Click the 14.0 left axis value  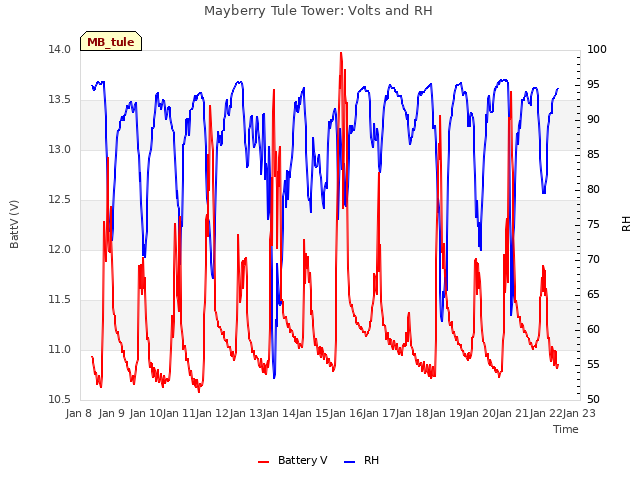(60, 49)
